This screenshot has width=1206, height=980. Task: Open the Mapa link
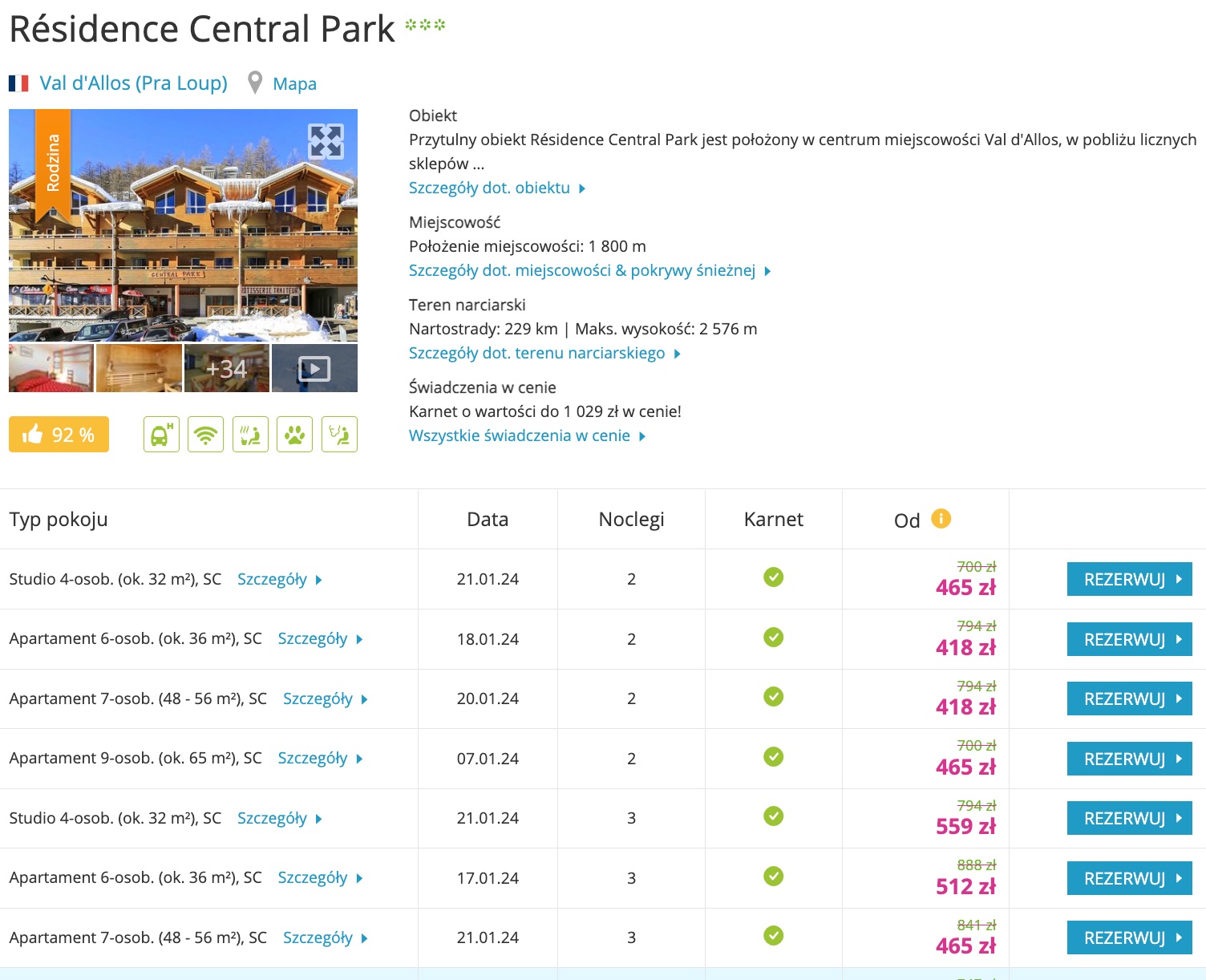coord(294,83)
